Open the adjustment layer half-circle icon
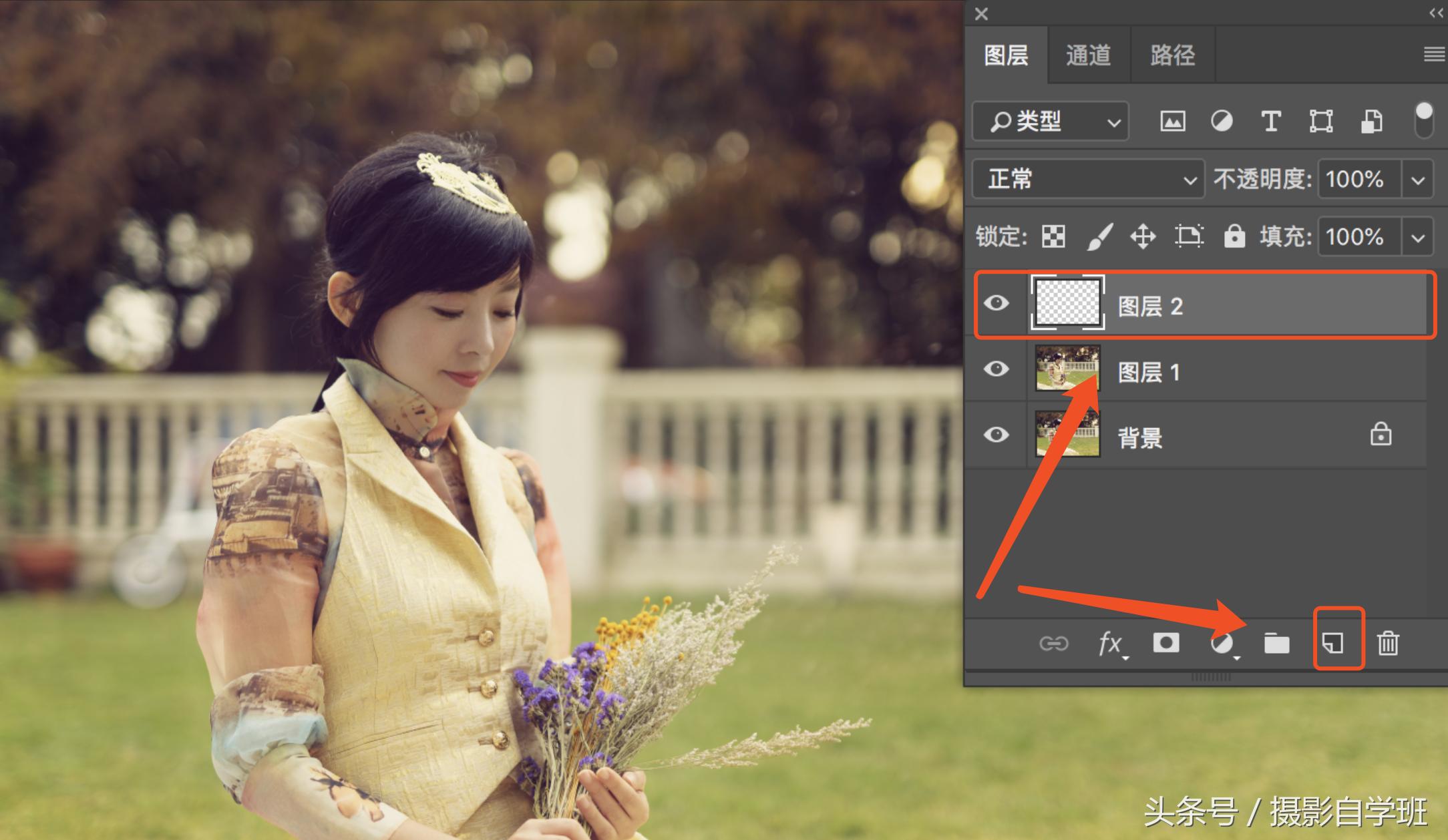The image size is (1448, 840). click(x=1222, y=643)
